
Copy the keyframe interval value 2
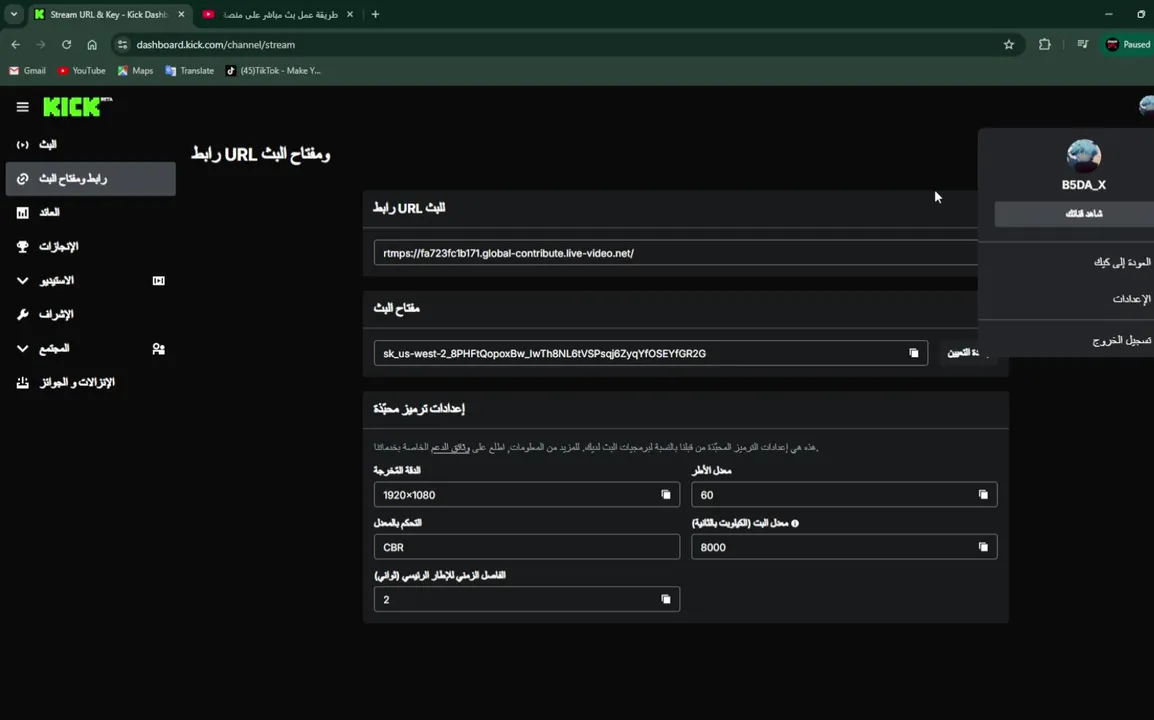point(666,599)
